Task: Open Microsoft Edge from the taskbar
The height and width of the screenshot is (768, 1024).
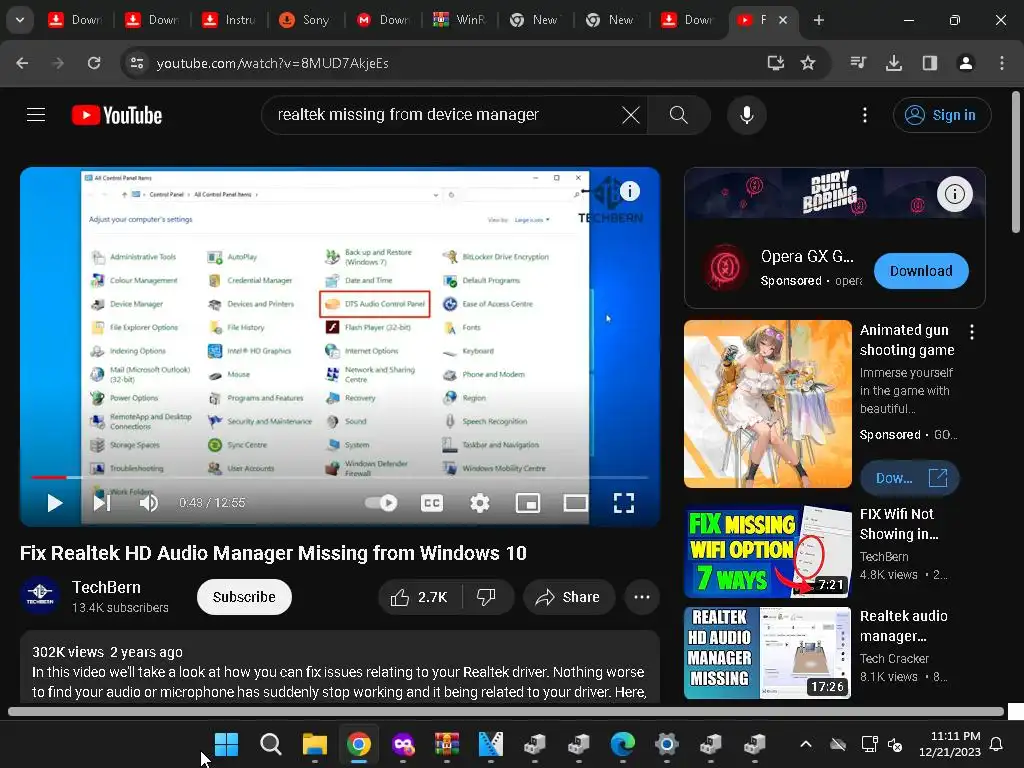Action: (622, 744)
